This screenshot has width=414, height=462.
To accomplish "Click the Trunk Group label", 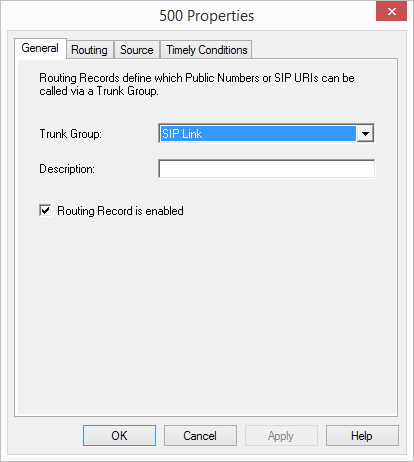I will pos(71,134).
